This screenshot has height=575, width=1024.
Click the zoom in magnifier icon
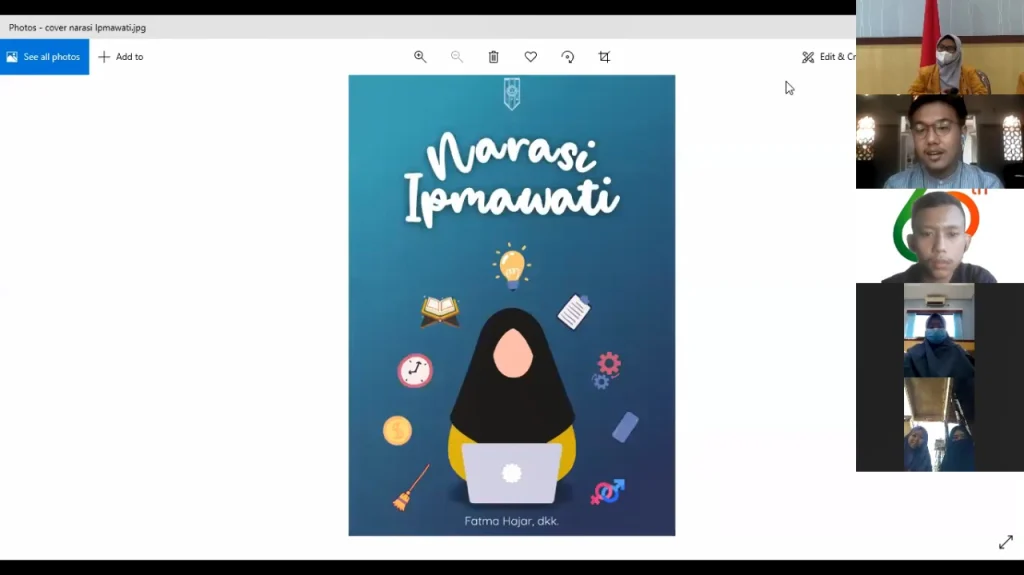pyautogui.click(x=420, y=57)
